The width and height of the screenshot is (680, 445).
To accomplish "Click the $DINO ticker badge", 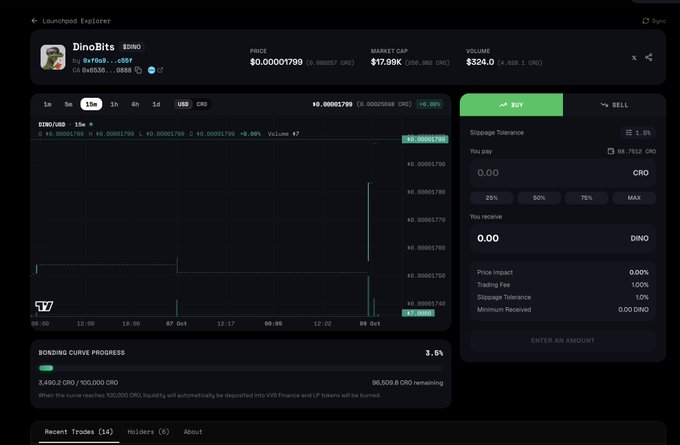I will pos(131,46).
